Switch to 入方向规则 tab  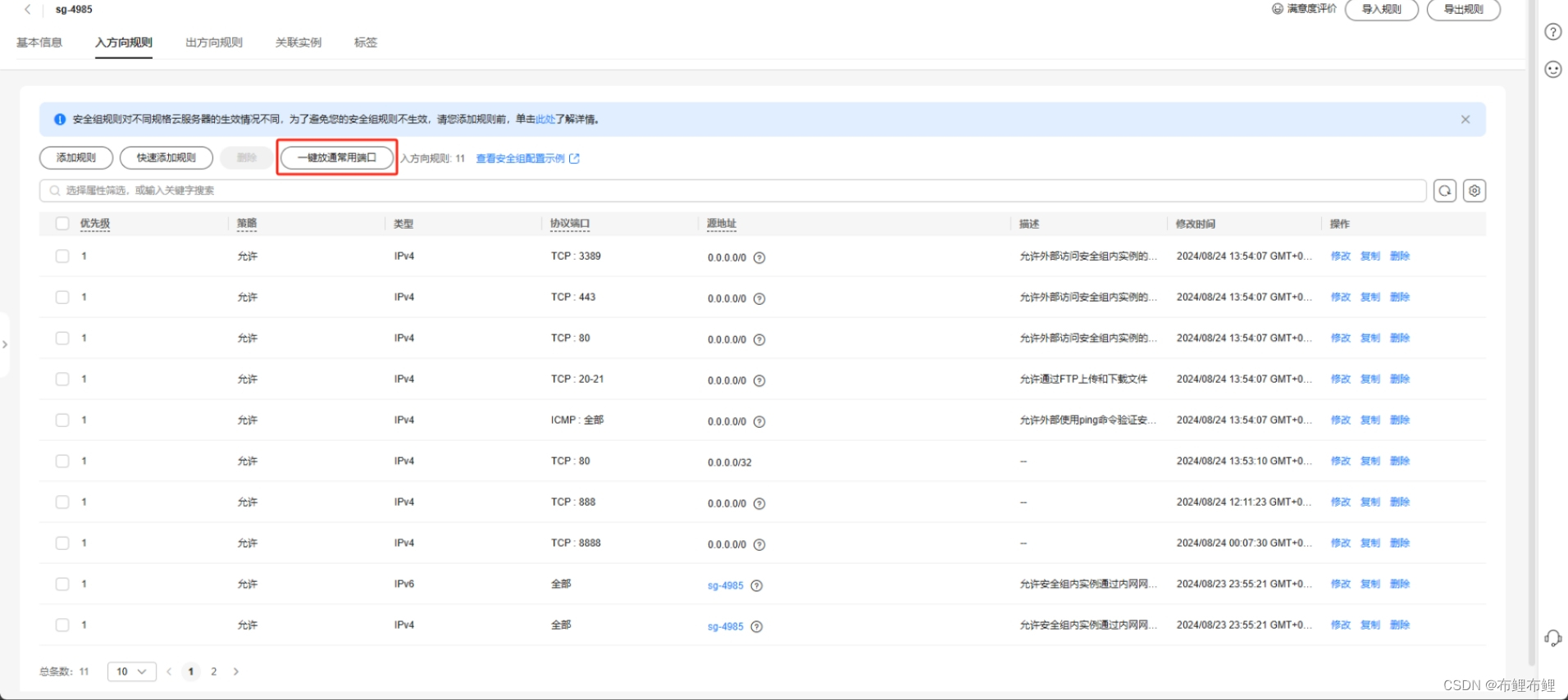(x=124, y=43)
